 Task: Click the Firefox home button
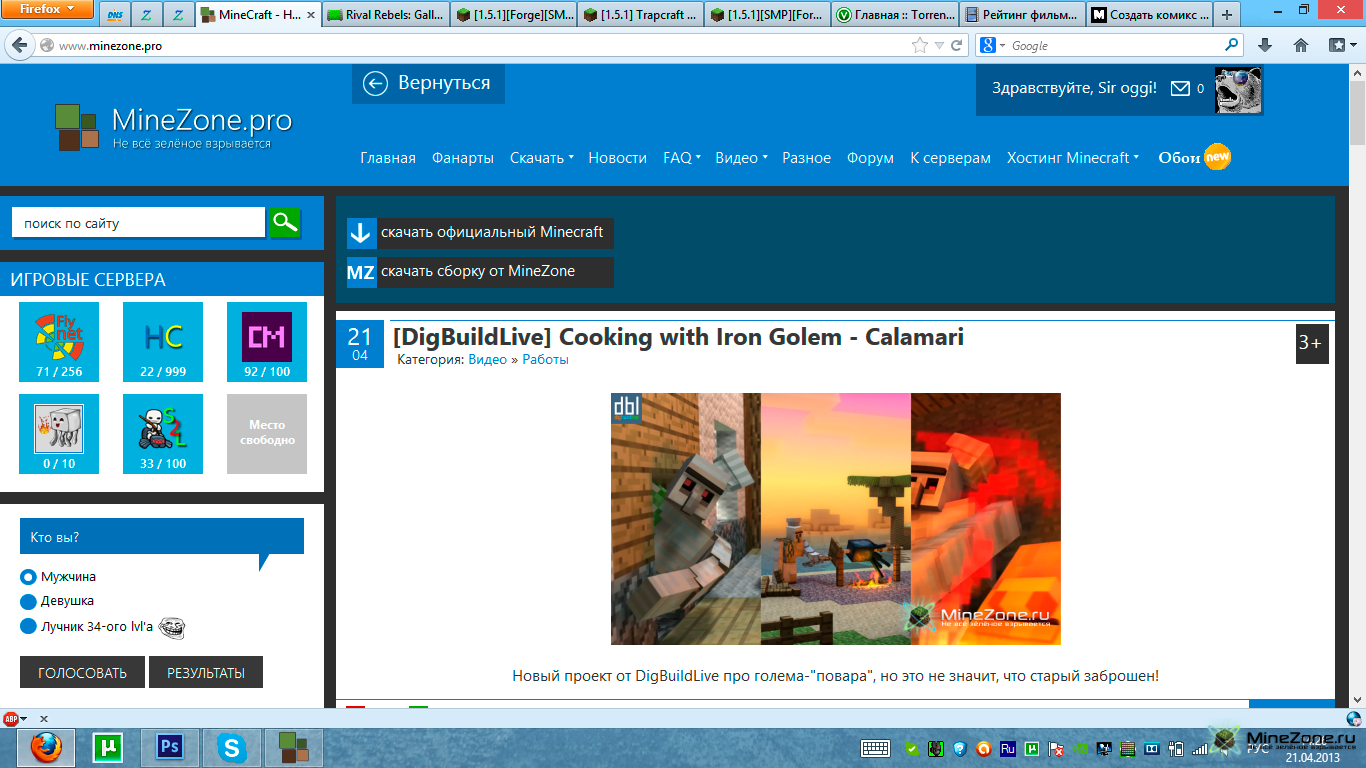[1301, 45]
